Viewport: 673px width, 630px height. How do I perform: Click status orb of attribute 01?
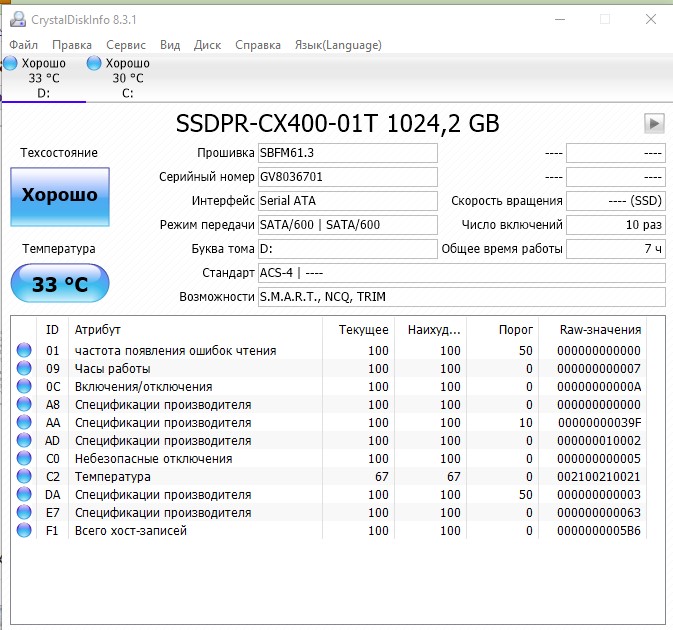click(x=24, y=350)
